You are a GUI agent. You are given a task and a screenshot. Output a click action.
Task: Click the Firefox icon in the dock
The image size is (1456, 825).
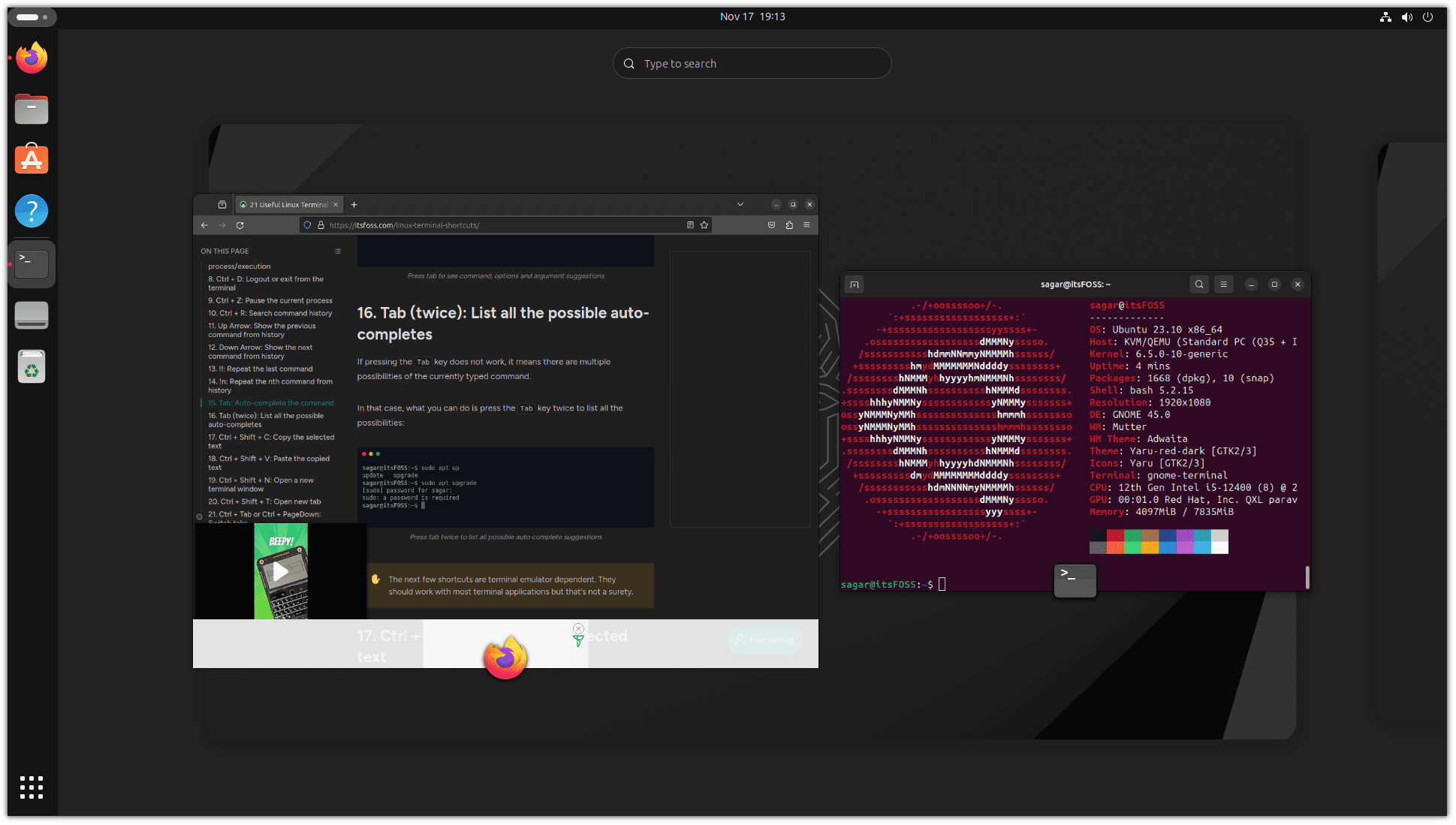(32, 57)
